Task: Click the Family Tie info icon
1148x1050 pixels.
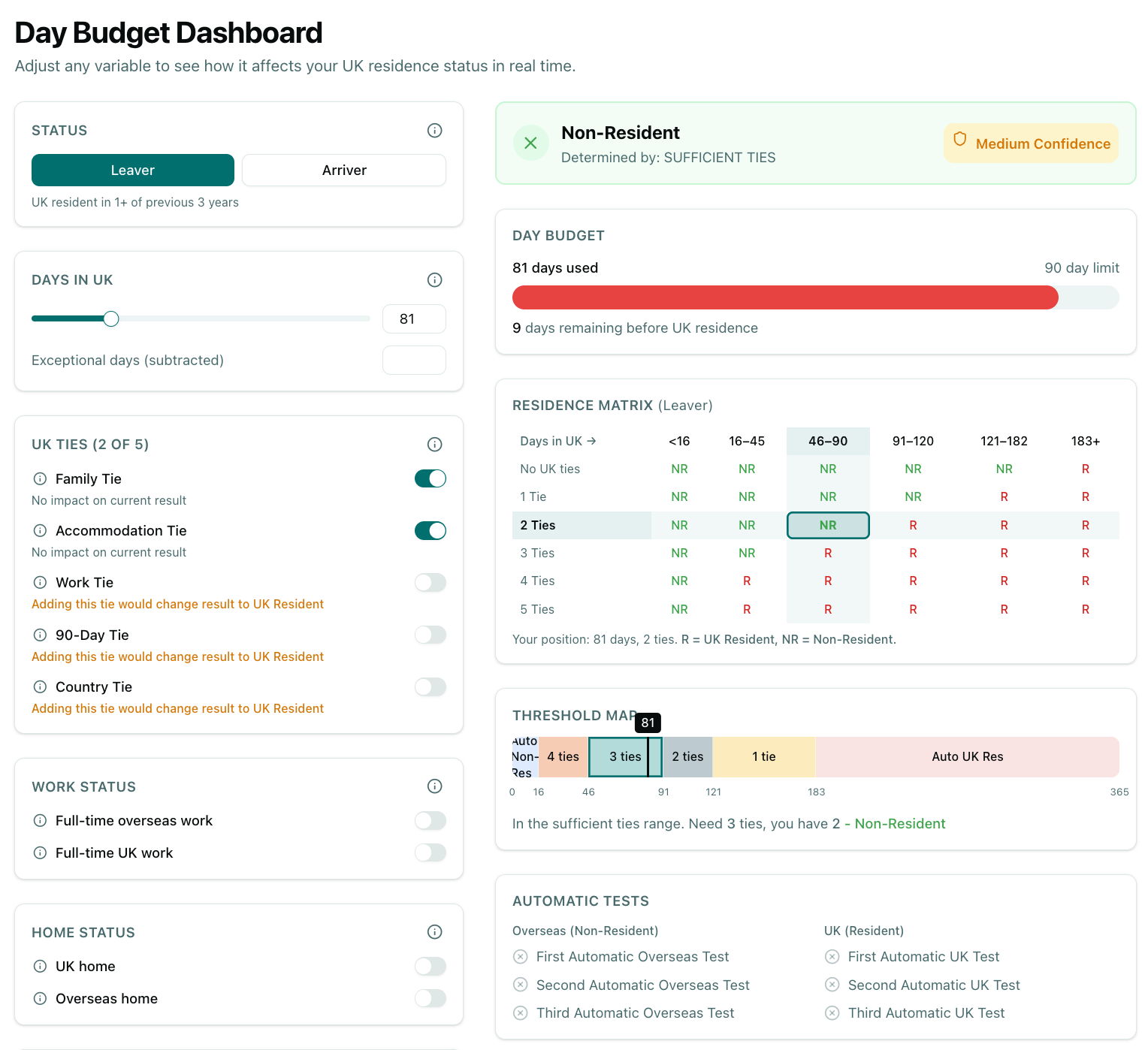Action: [x=40, y=478]
